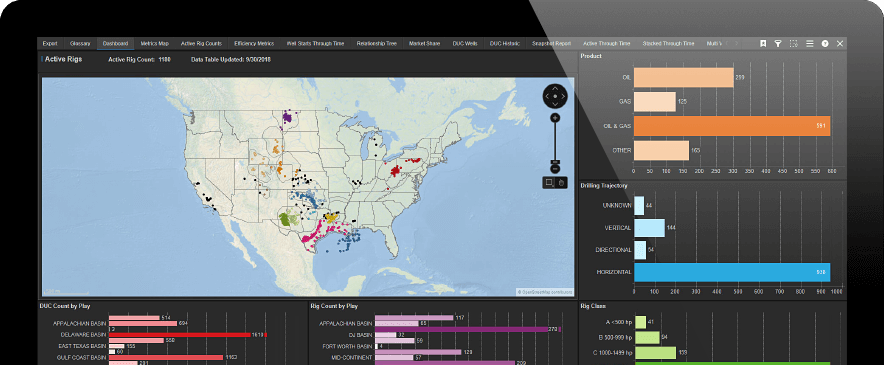Switch to DUC Historic tab
Viewport: 884px width, 365px height.
[505, 43]
